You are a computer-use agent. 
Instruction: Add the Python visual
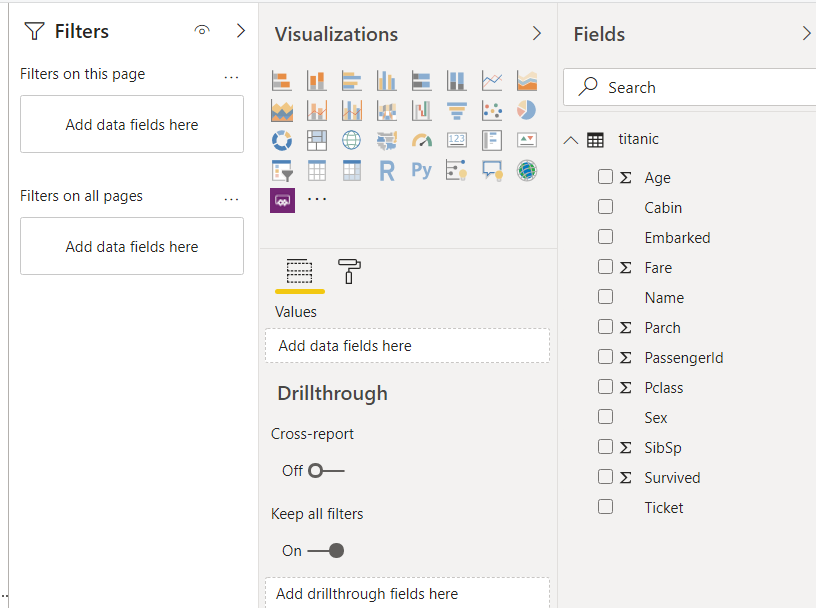(422, 170)
